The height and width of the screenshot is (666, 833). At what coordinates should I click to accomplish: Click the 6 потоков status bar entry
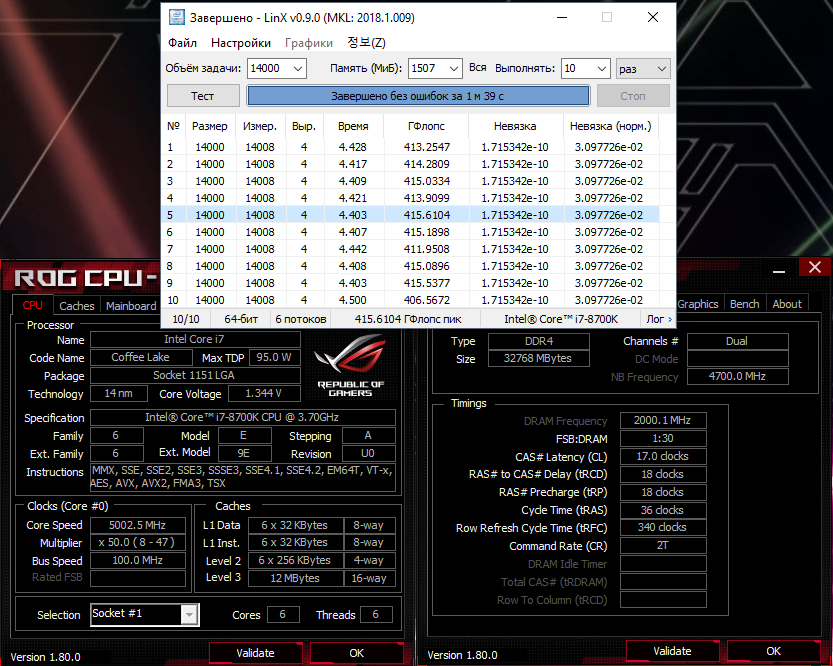point(301,319)
